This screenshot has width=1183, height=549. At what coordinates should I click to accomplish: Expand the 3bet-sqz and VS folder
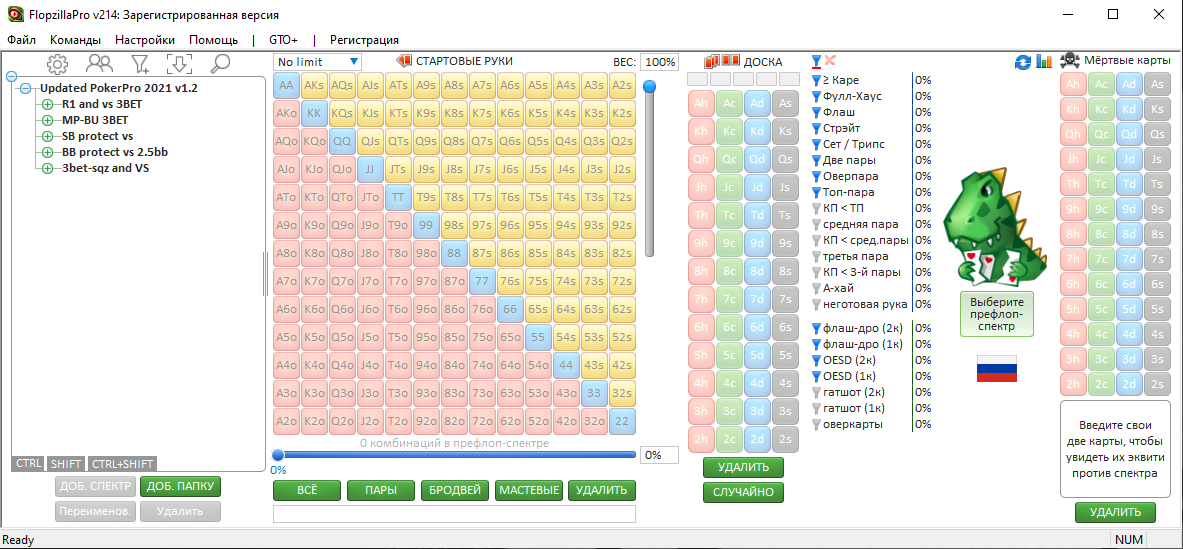(48, 168)
